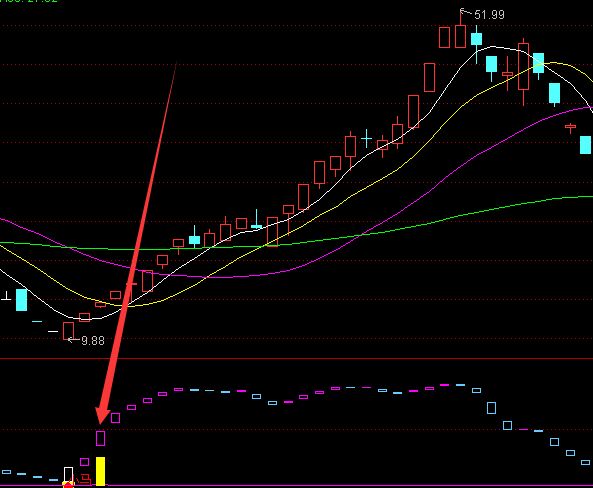The width and height of the screenshot is (593, 488).
Task: Click the 51.99 high price label
Action: point(489,15)
